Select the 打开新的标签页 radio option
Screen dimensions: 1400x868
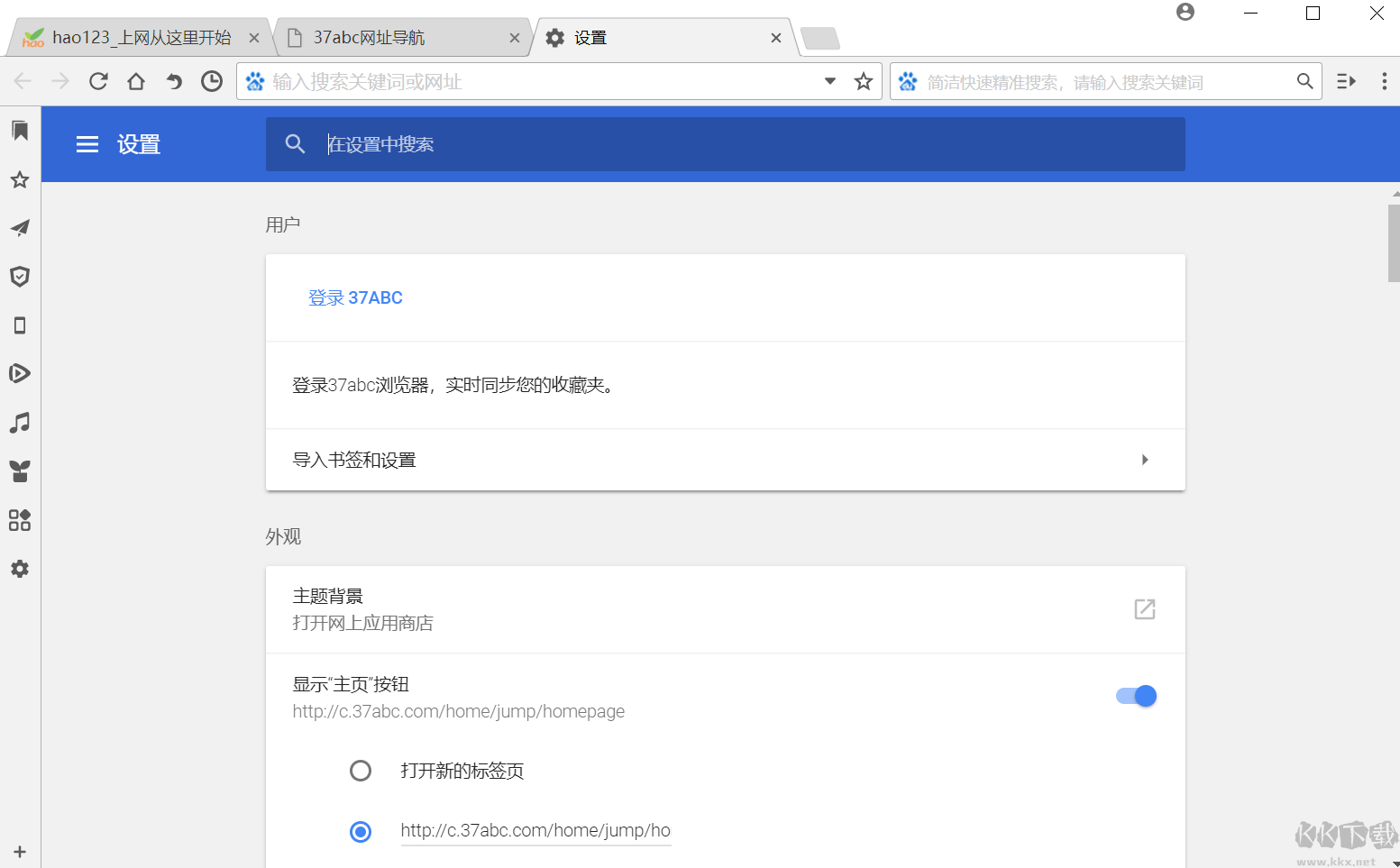[361, 771]
